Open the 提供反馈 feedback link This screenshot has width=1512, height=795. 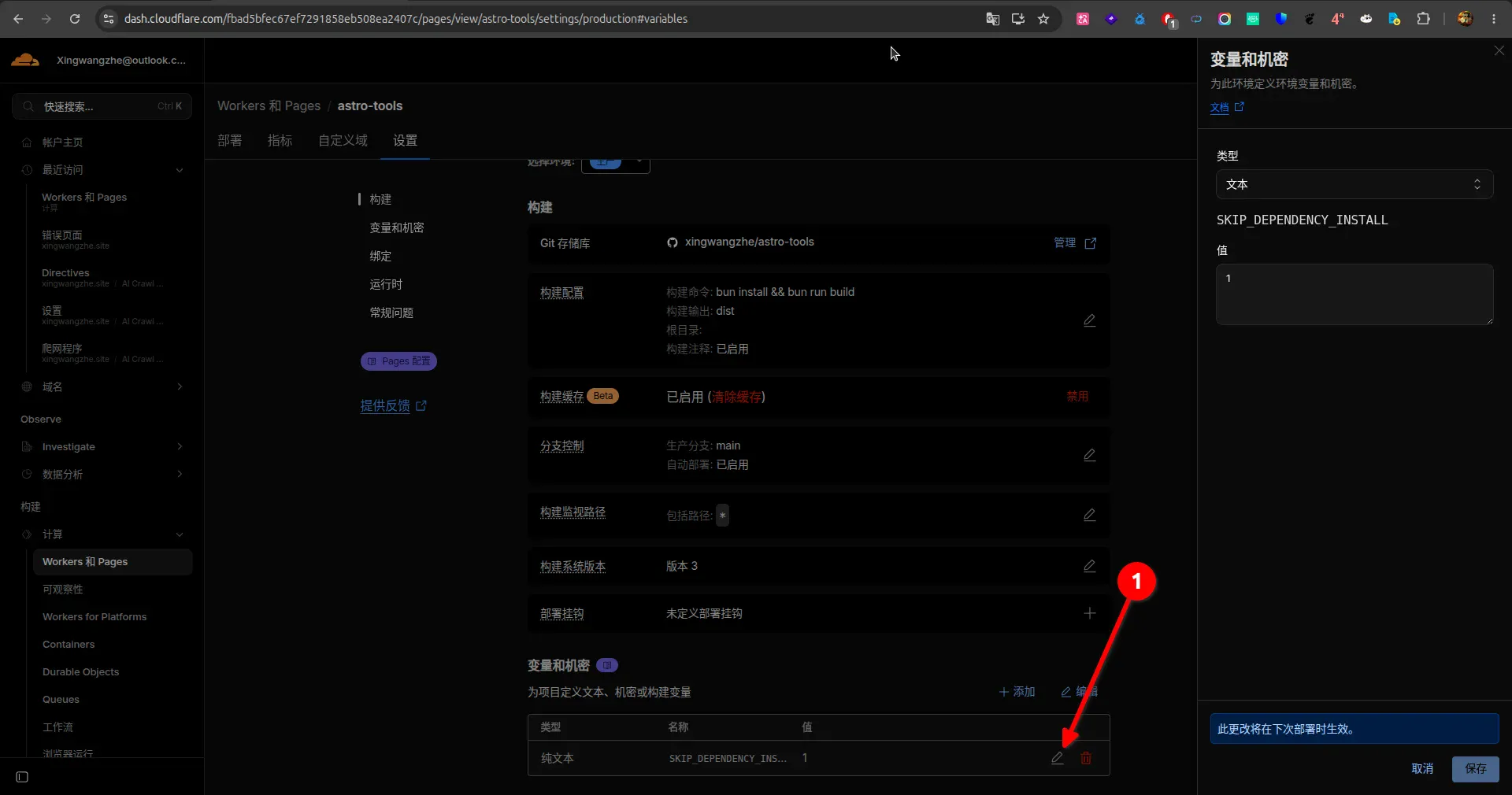coord(393,405)
